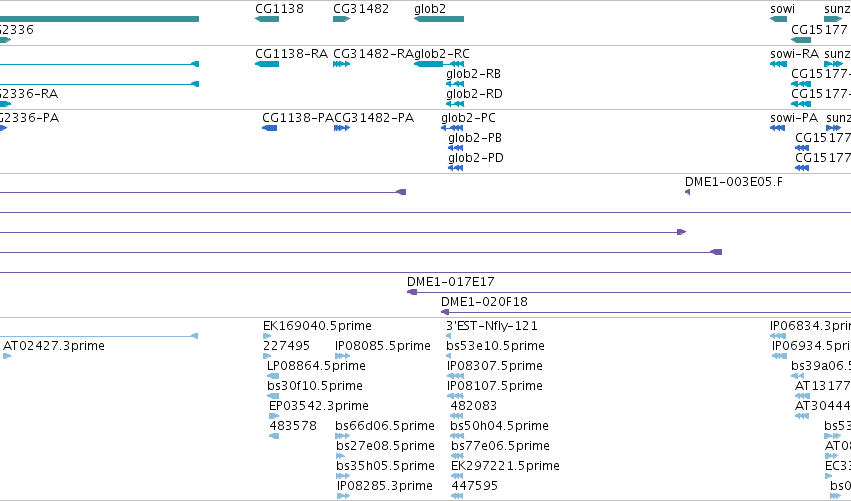Select EST 227495 label
851x501 pixels.
point(286,346)
